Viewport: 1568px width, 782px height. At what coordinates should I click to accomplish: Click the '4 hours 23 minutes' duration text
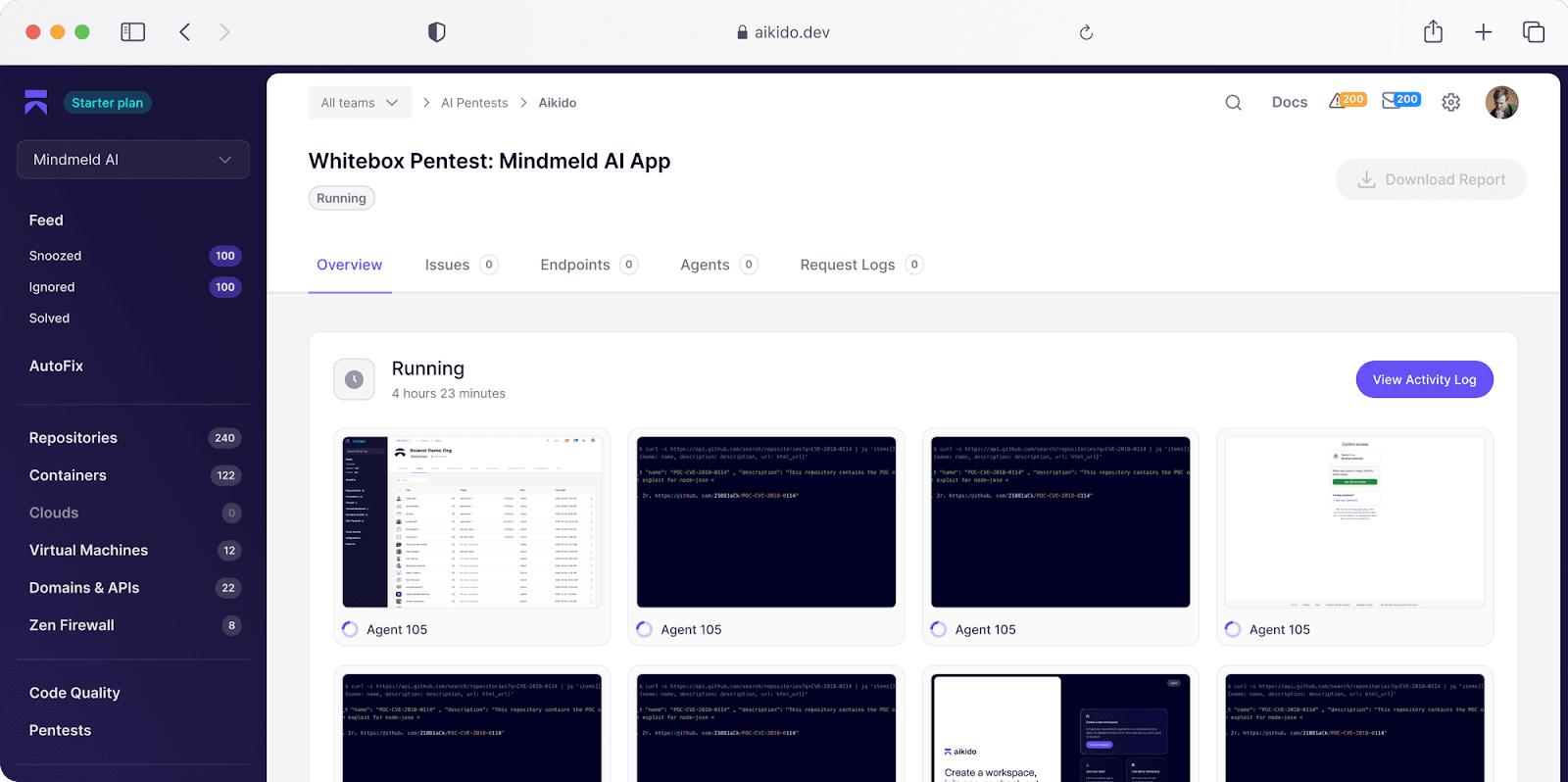449,393
